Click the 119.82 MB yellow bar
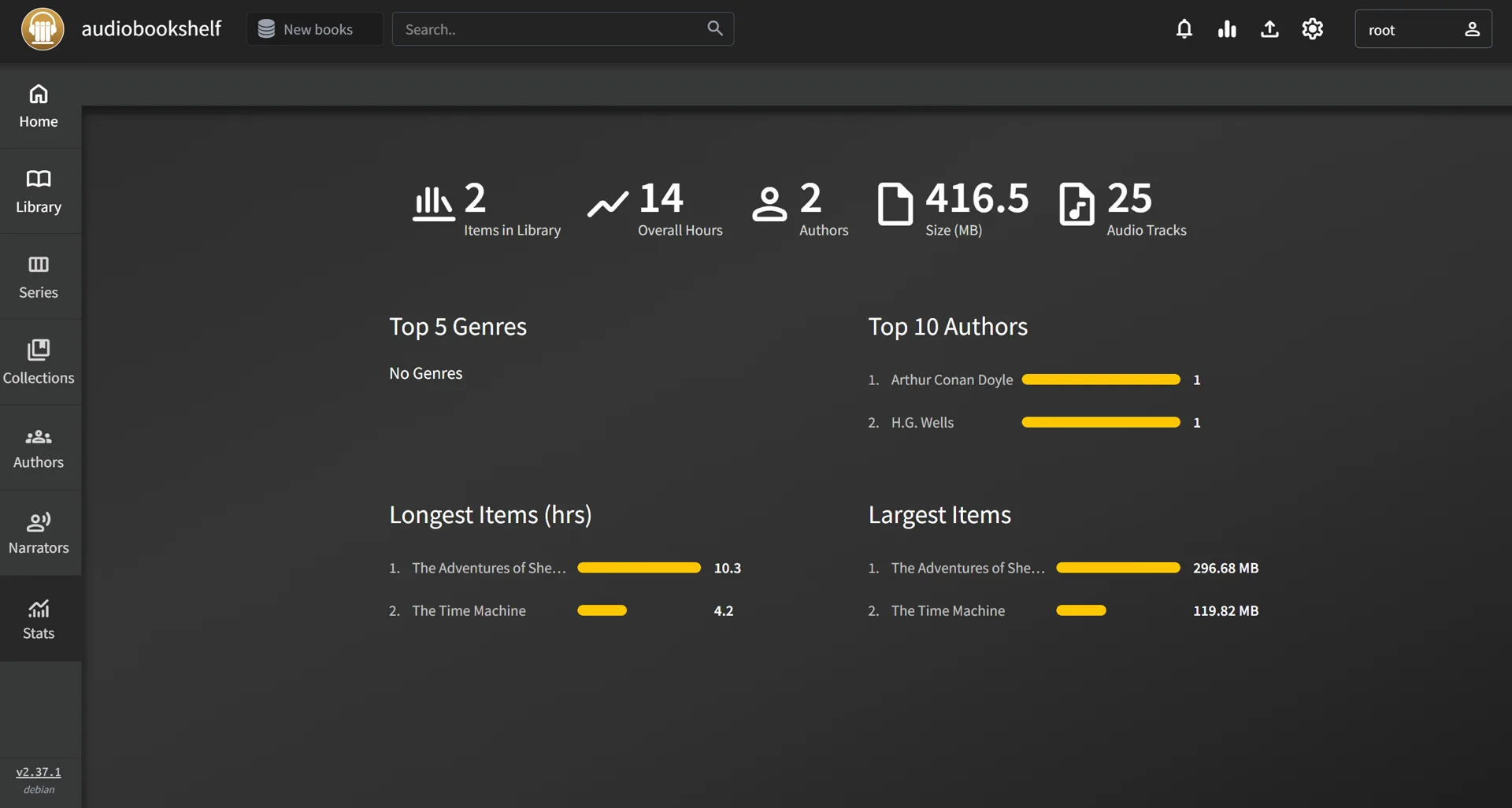 coord(1081,610)
